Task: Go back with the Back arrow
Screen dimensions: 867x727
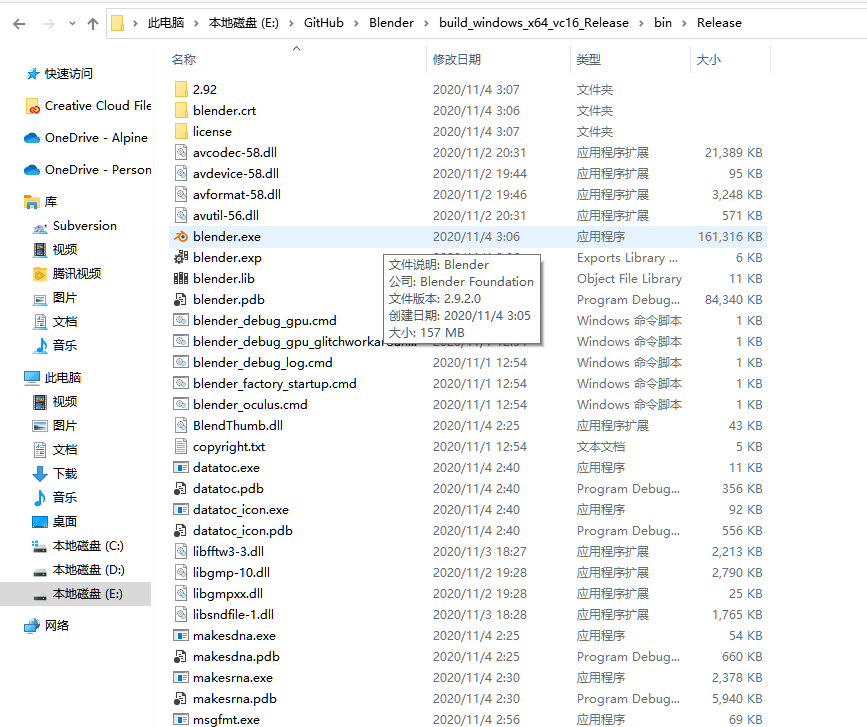Action: 19,24
